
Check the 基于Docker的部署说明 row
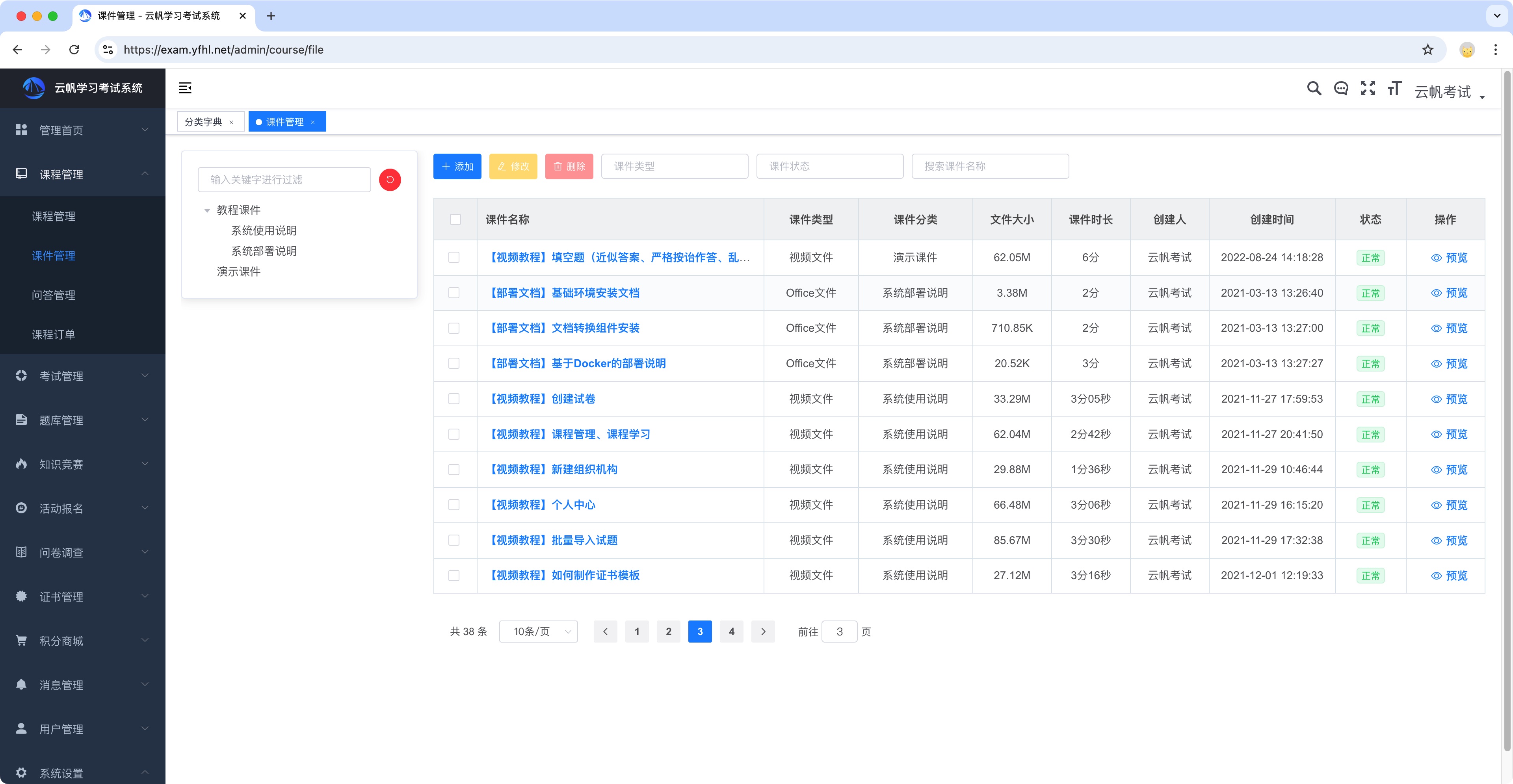coord(454,364)
